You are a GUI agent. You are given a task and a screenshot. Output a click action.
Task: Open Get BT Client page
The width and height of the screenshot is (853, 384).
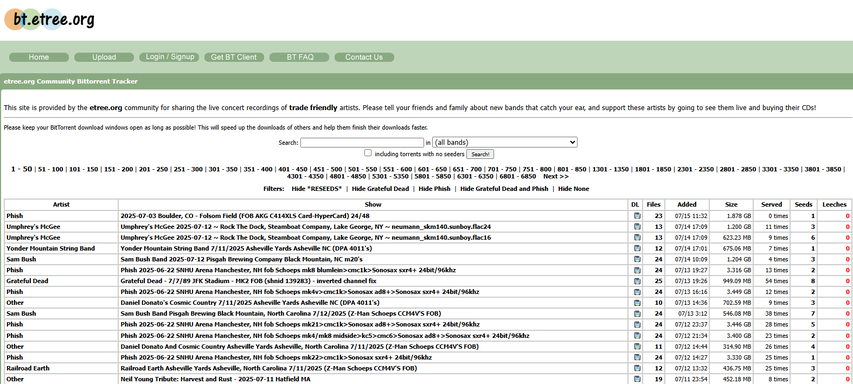point(234,57)
